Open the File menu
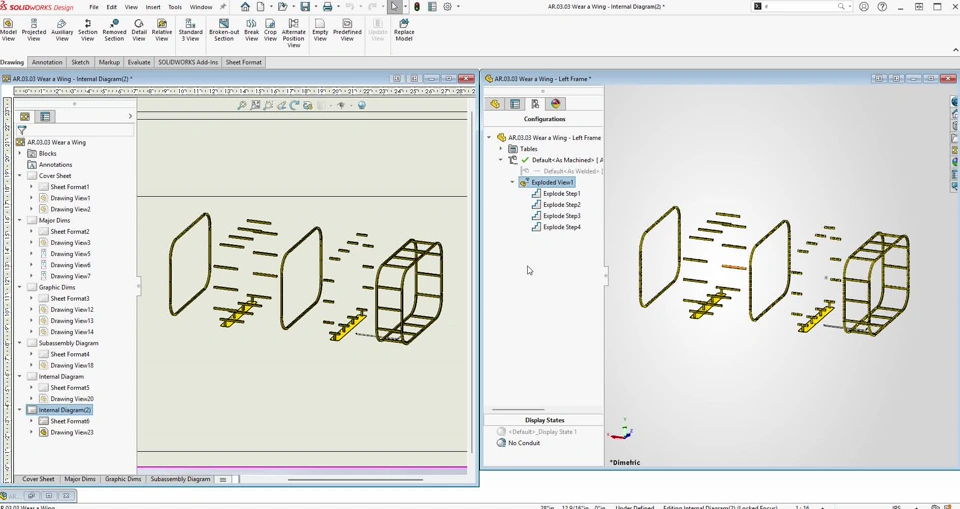 tap(94, 7)
